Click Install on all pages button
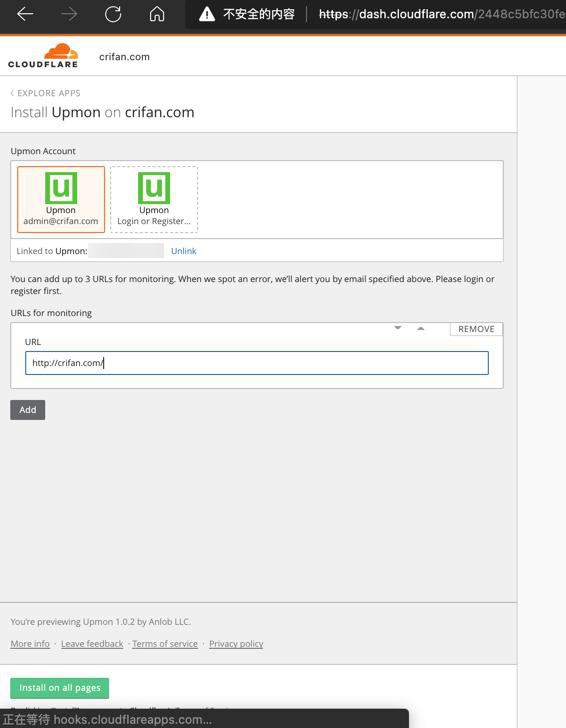Viewport: 566px width, 728px height. pyautogui.click(x=59, y=688)
